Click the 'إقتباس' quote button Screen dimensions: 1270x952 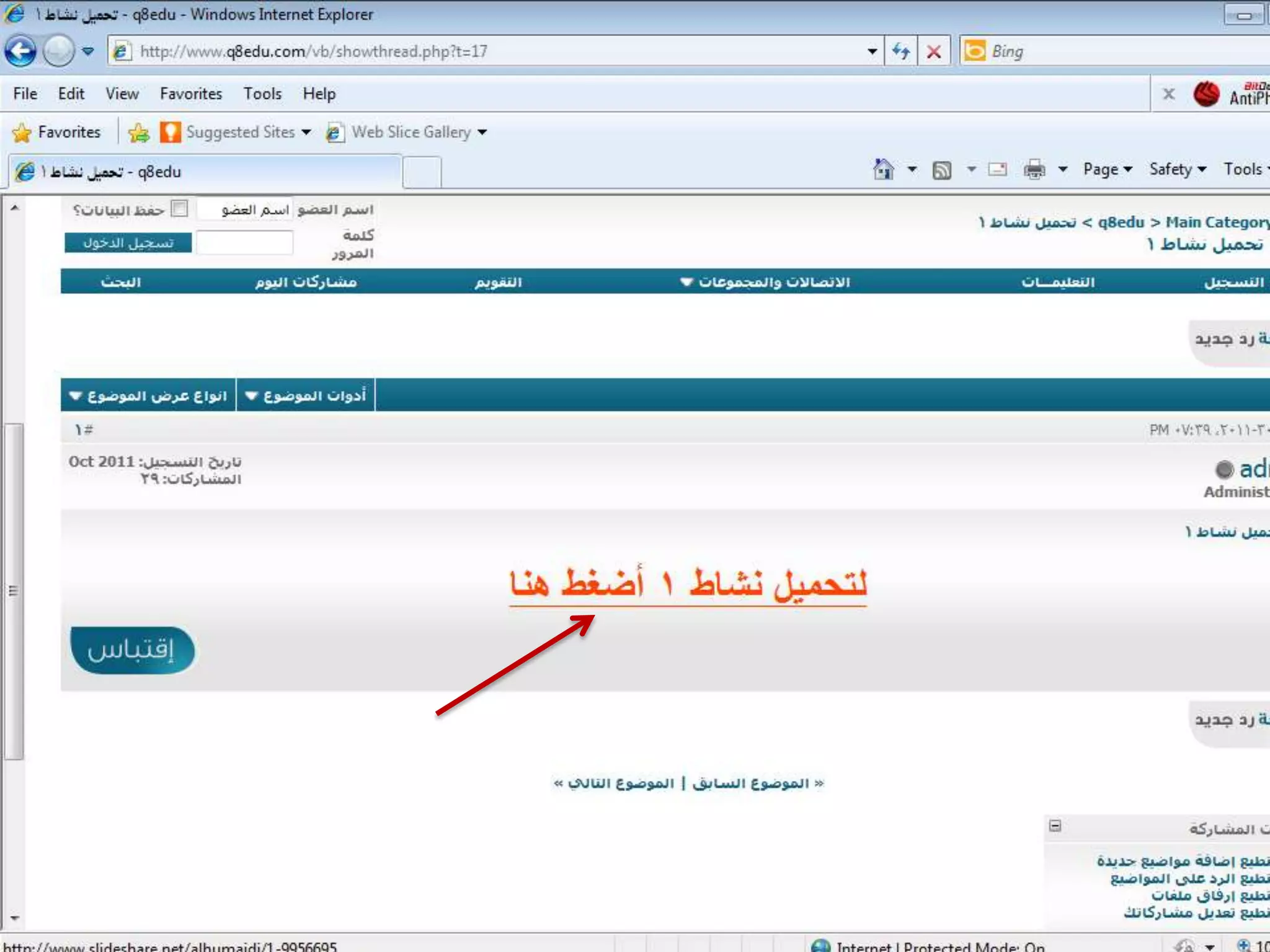[x=132, y=650]
